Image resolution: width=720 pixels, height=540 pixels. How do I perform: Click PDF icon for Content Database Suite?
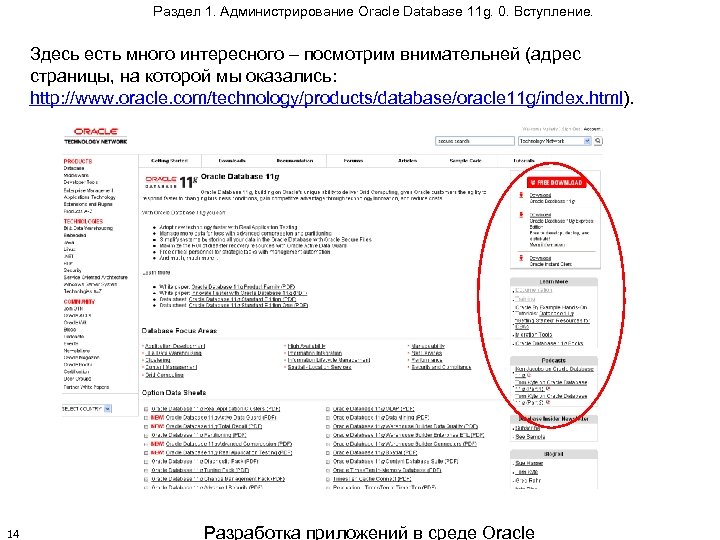pos(328,461)
